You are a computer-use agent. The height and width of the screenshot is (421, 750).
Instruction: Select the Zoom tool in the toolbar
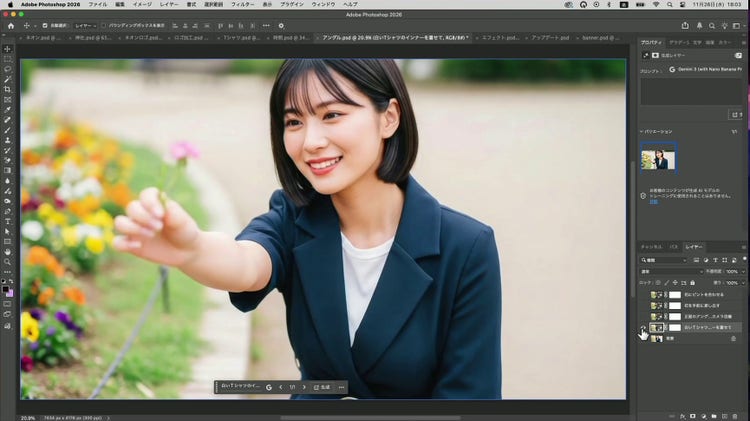pyautogui.click(x=7, y=262)
